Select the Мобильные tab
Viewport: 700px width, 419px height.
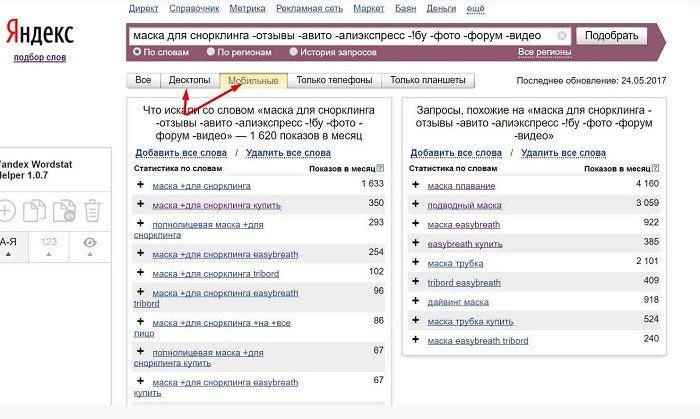[253, 81]
